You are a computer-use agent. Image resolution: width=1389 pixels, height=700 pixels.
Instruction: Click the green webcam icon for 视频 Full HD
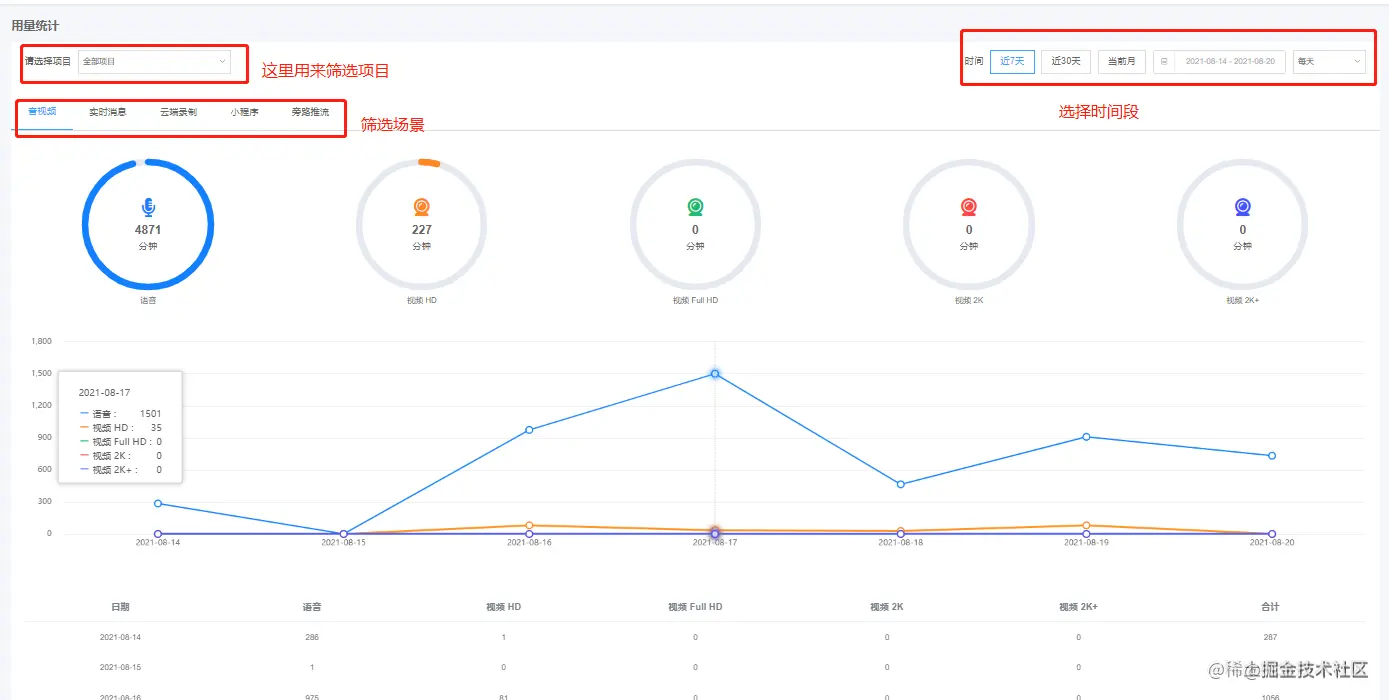[x=695, y=207]
